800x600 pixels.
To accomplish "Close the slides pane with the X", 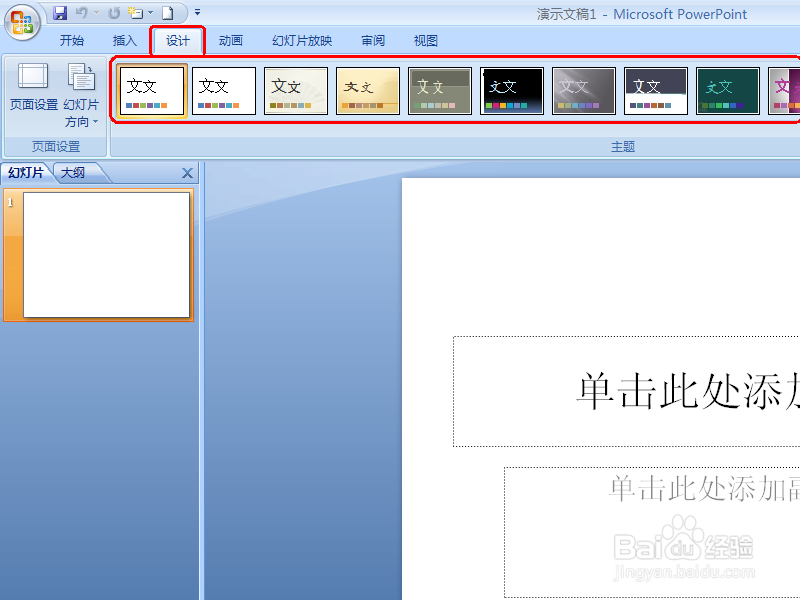I will 187,172.
